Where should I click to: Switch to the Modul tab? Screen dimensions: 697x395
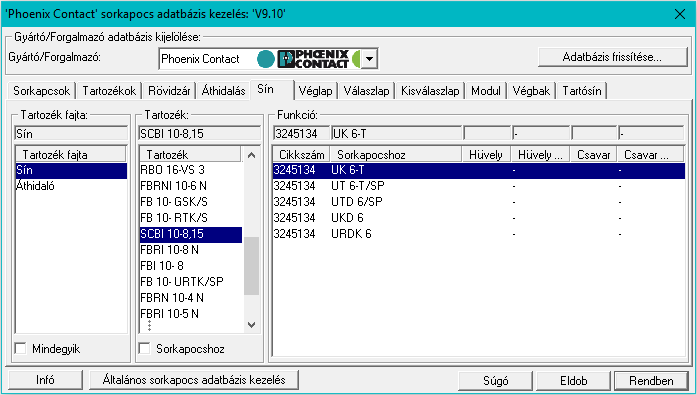(486, 91)
